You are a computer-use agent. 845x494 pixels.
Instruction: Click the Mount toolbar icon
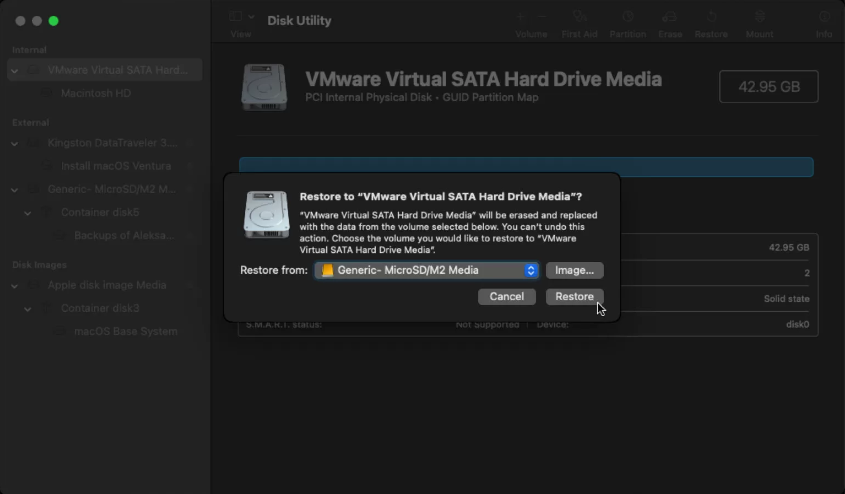[x=759, y=17]
